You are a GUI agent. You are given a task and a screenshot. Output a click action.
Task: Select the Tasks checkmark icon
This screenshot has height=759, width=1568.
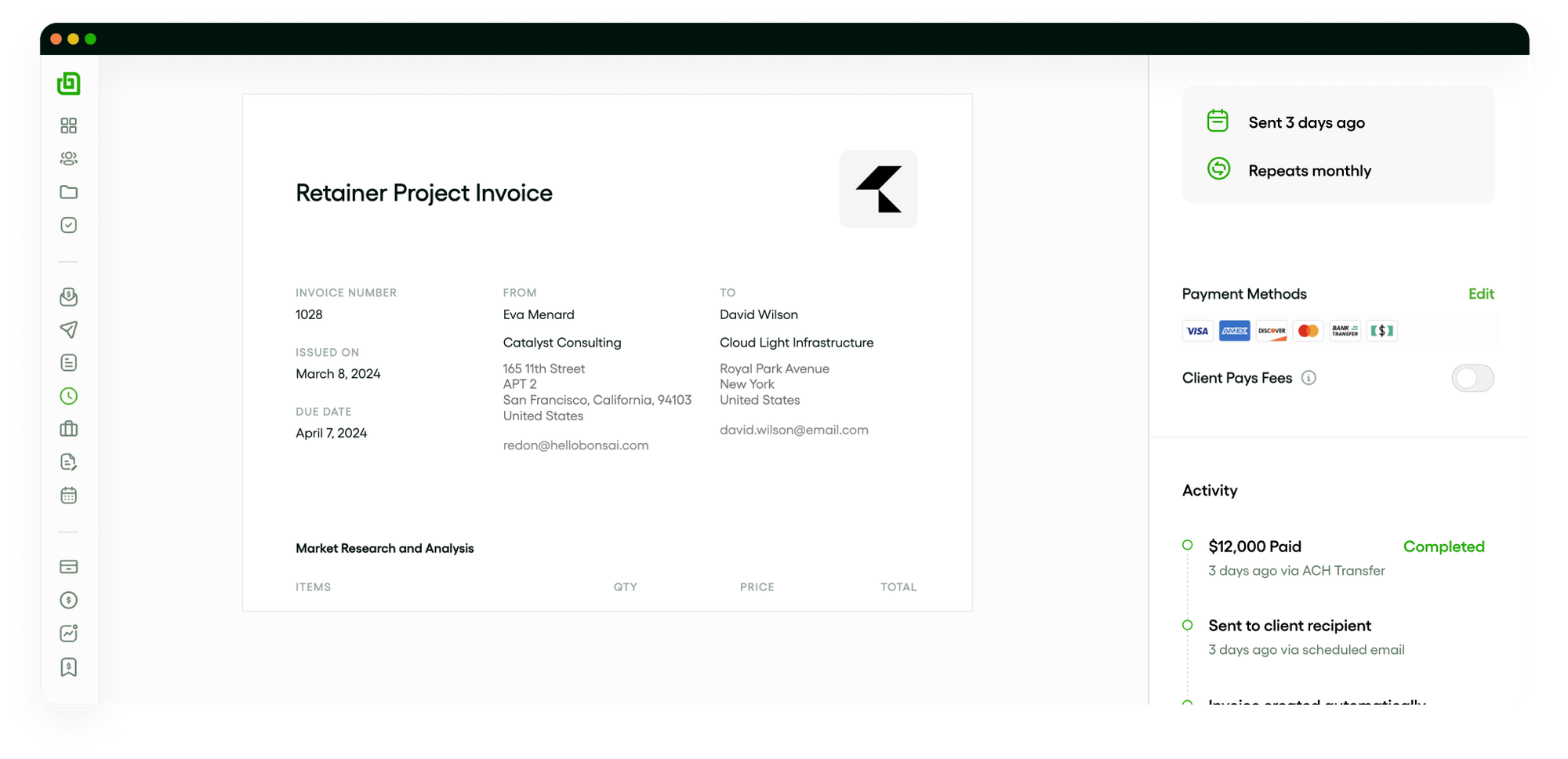tap(69, 225)
